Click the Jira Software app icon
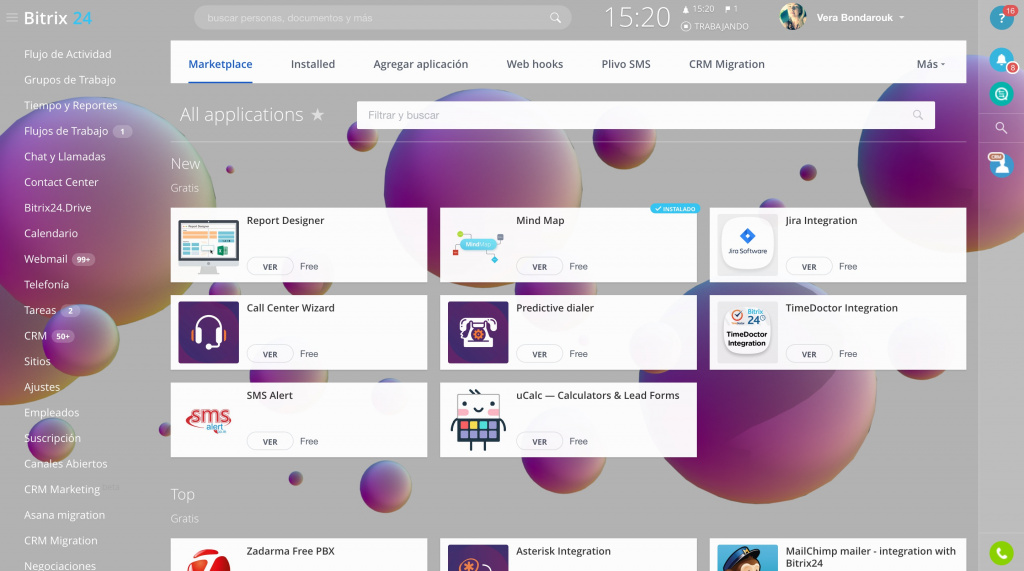The width and height of the screenshot is (1024, 571). click(x=748, y=245)
